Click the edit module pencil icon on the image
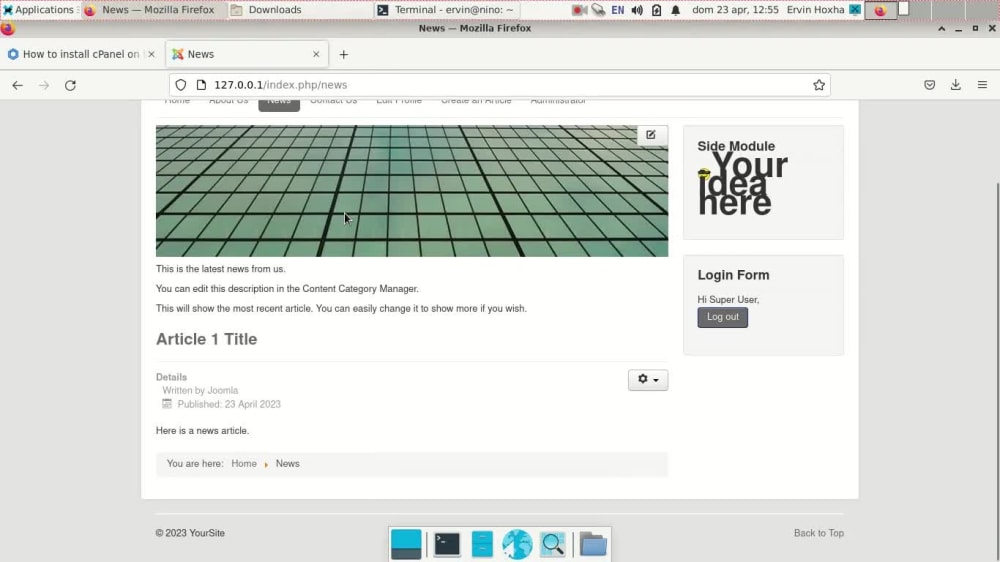Screen dimensions: 1000x562 click(x=651, y=135)
